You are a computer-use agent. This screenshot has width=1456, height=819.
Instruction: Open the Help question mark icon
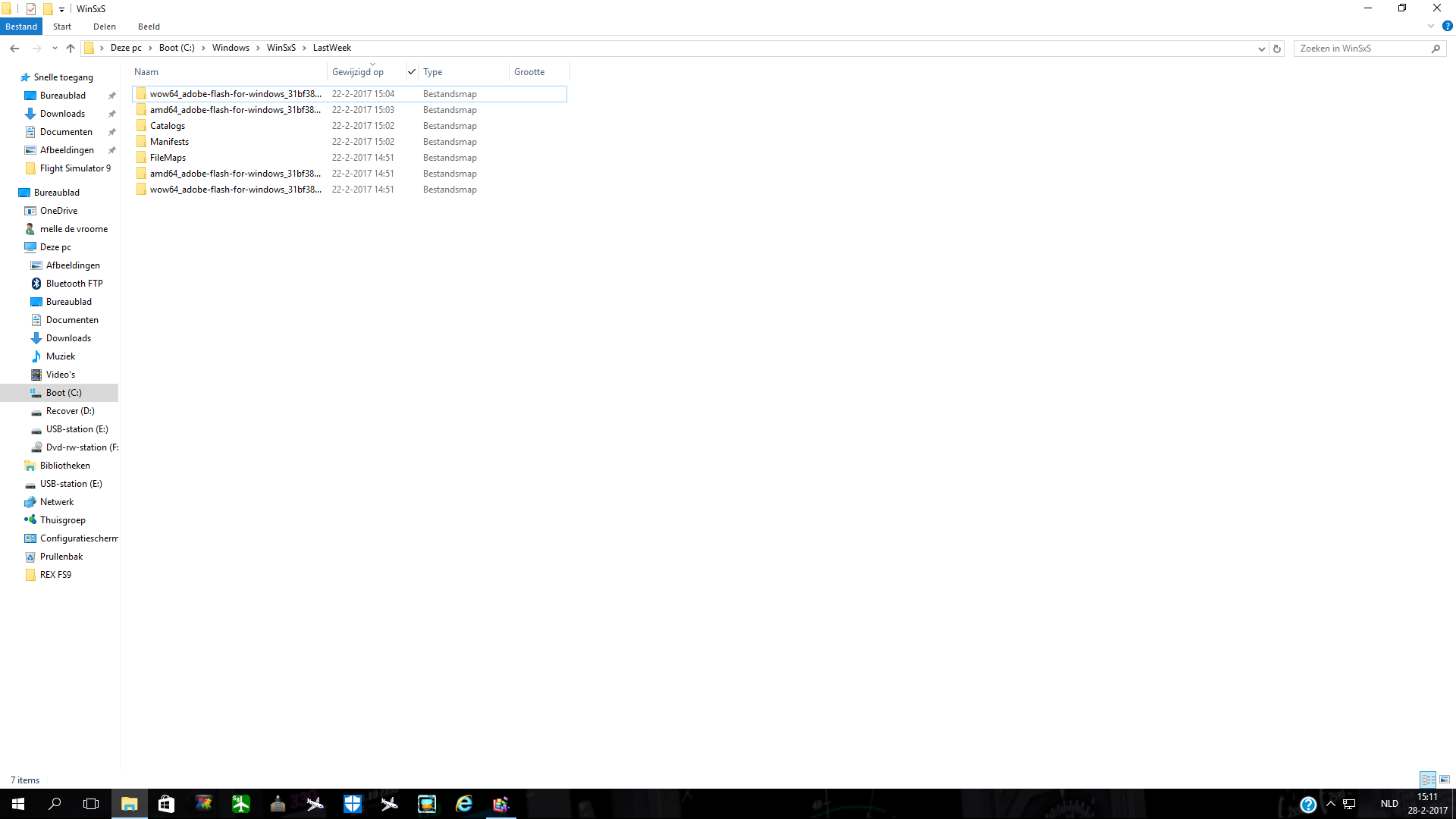pyautogui.click(x=1447, y=26)
